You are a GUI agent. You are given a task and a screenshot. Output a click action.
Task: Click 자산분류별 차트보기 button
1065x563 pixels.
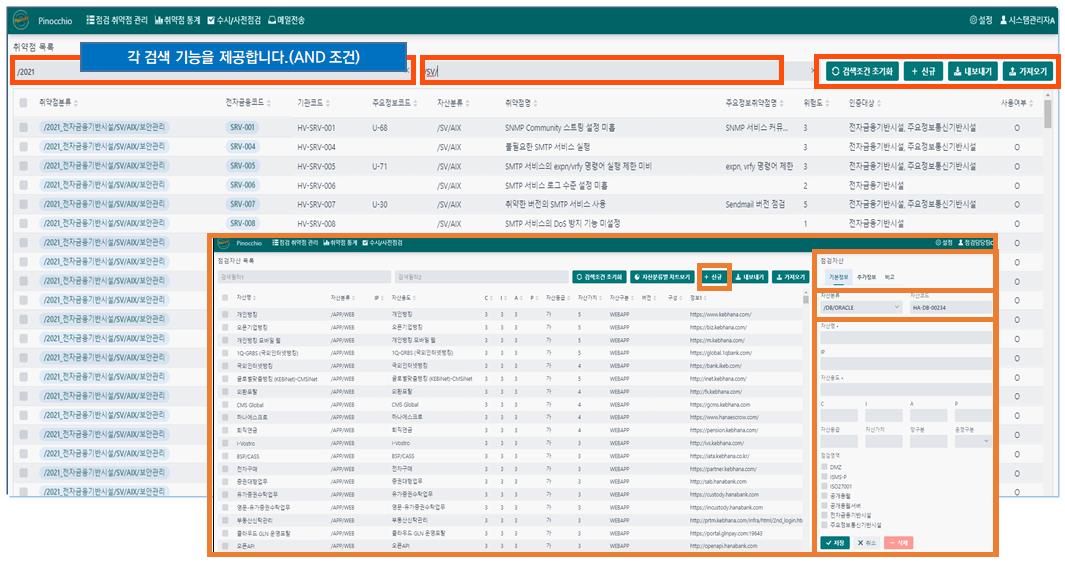[x=662, y=277]
